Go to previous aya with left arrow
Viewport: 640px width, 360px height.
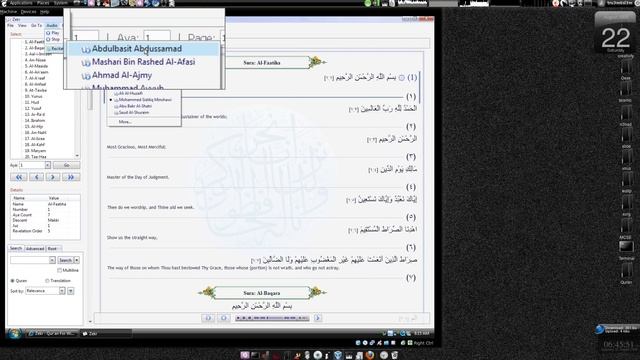[x=36, y=177]
